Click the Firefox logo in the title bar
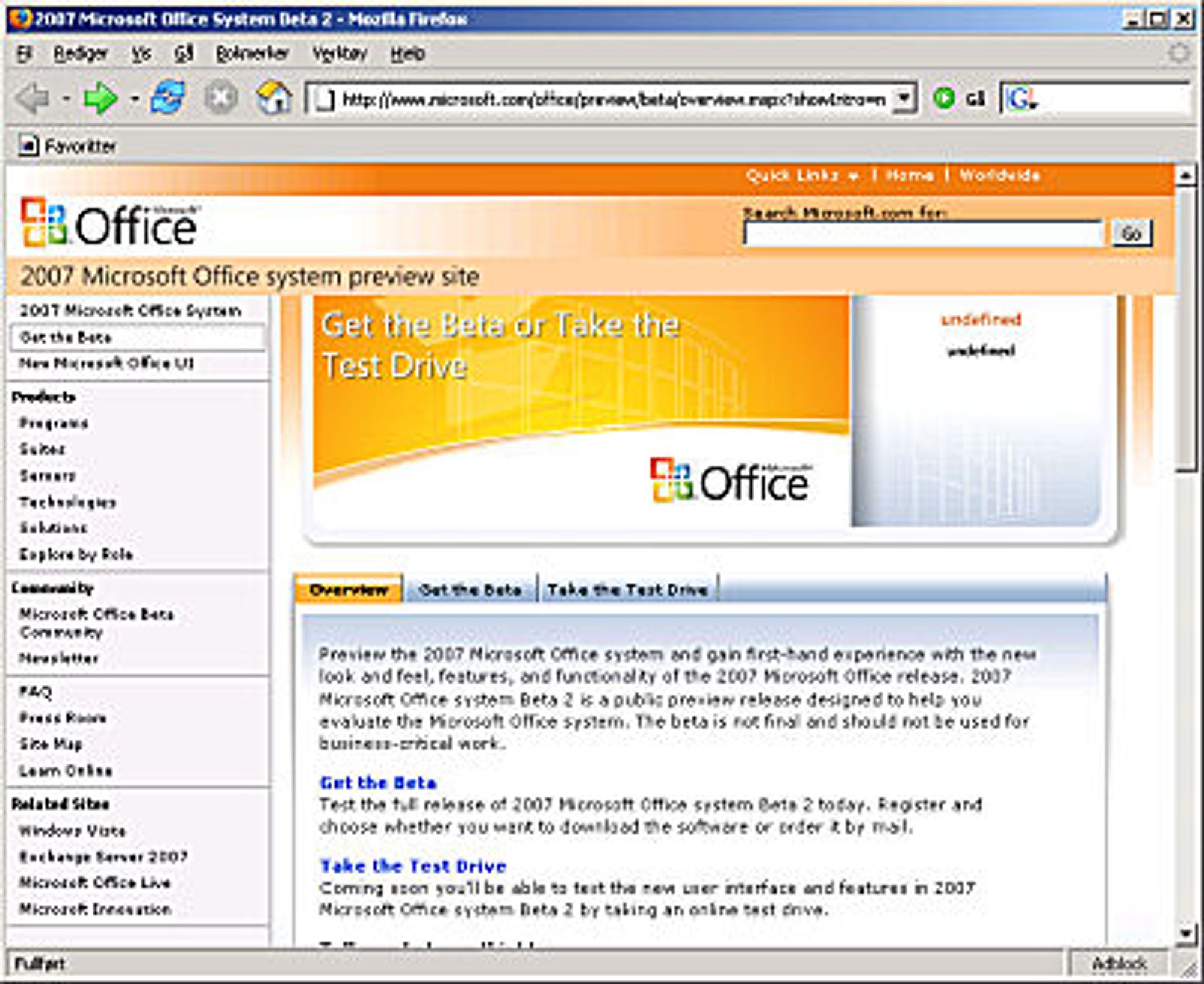 tap(19, 19)
